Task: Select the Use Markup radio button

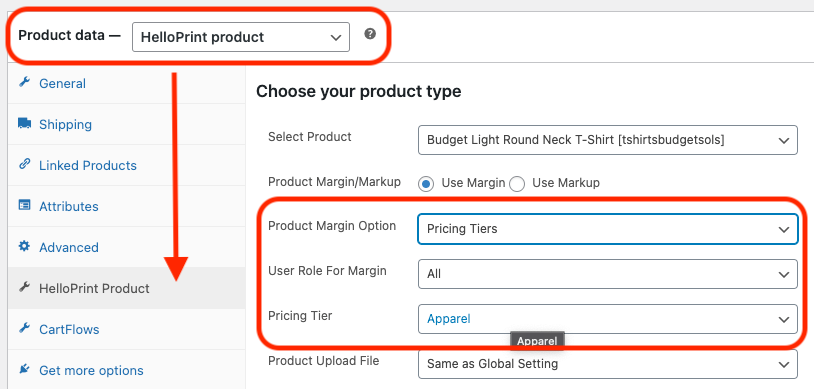Action: 517,184
